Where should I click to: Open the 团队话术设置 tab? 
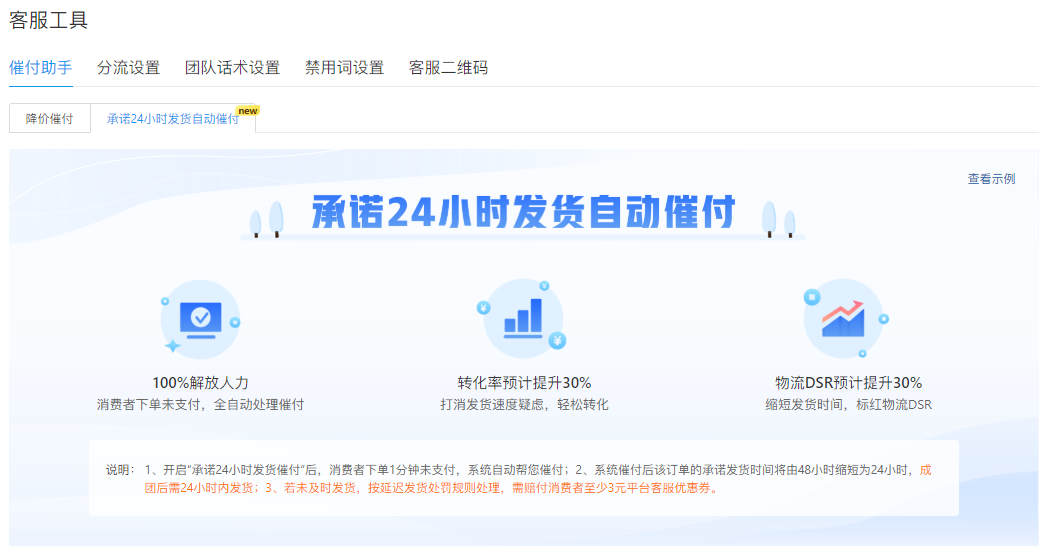[x=232, y=68]
